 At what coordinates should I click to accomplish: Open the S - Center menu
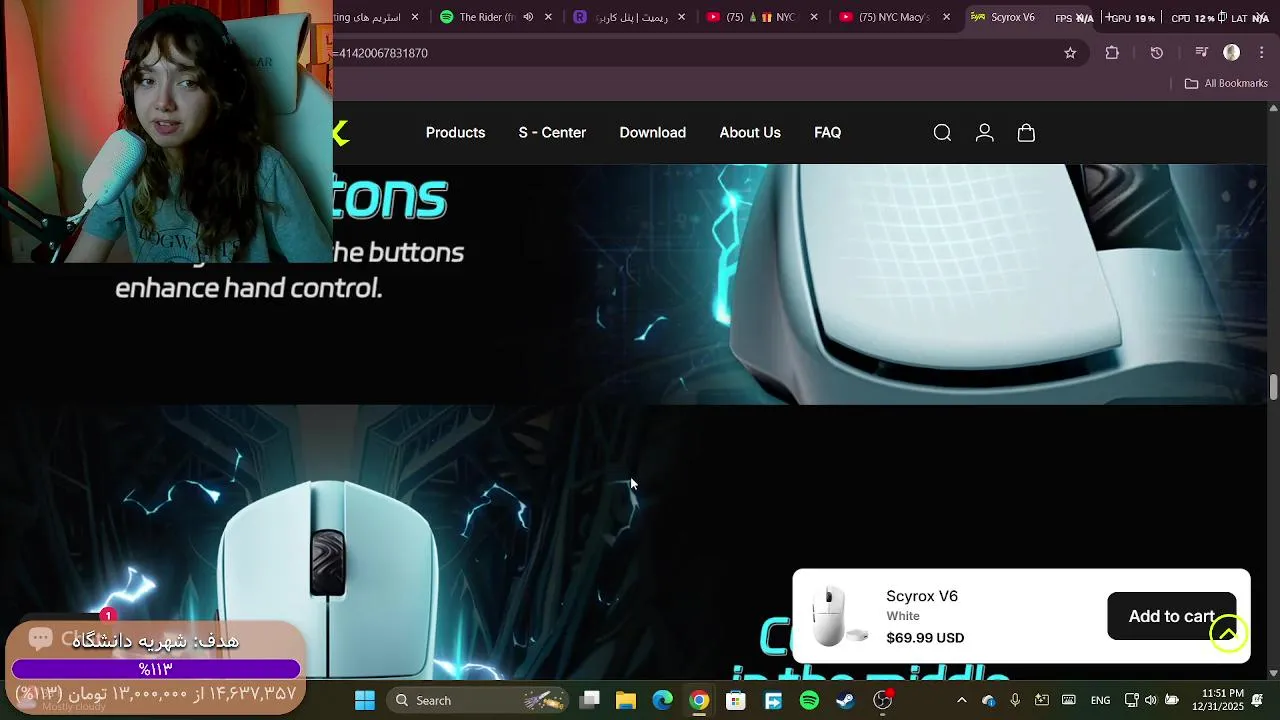point(552,132)
